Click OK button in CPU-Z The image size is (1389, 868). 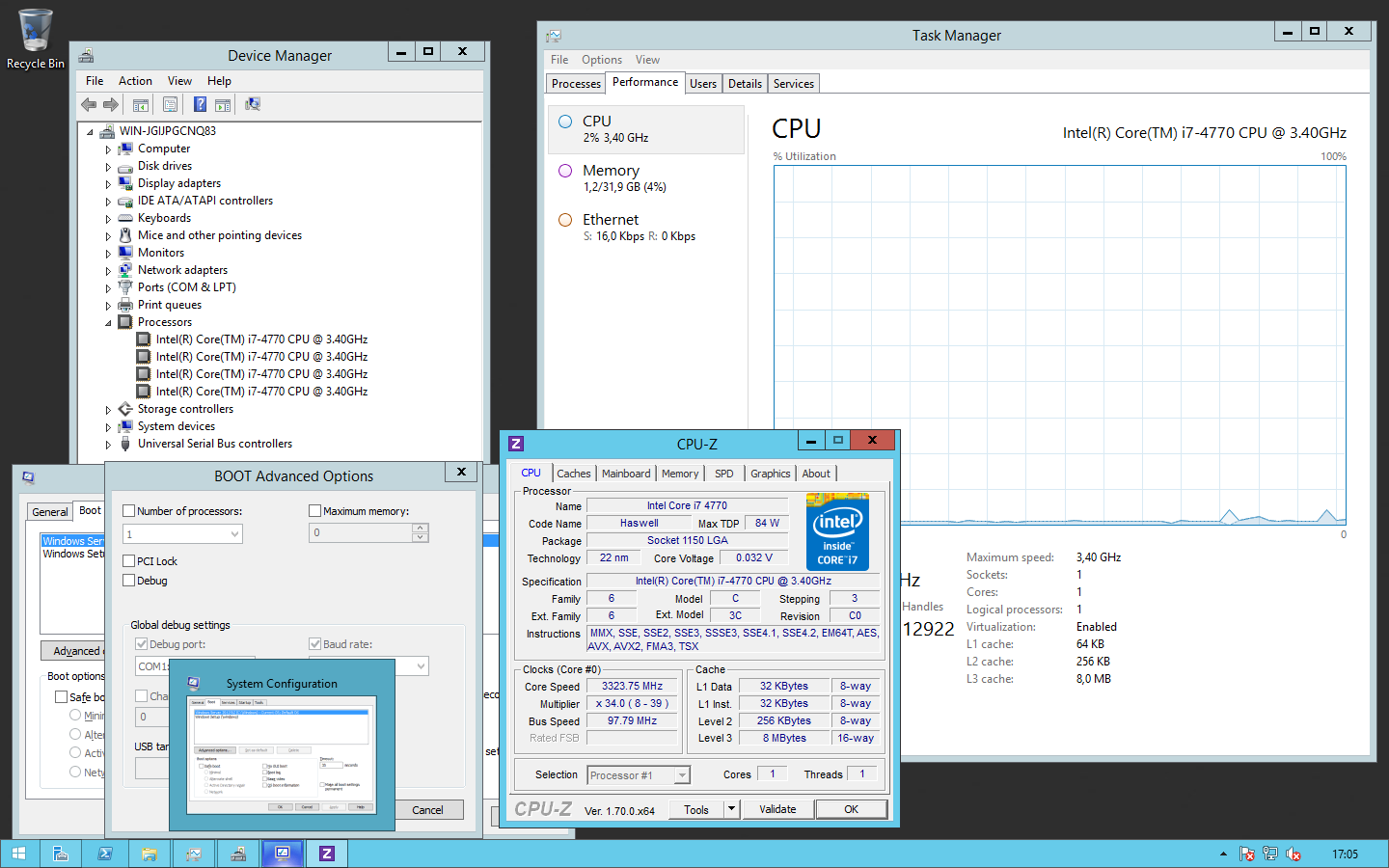tap(851, 809)
